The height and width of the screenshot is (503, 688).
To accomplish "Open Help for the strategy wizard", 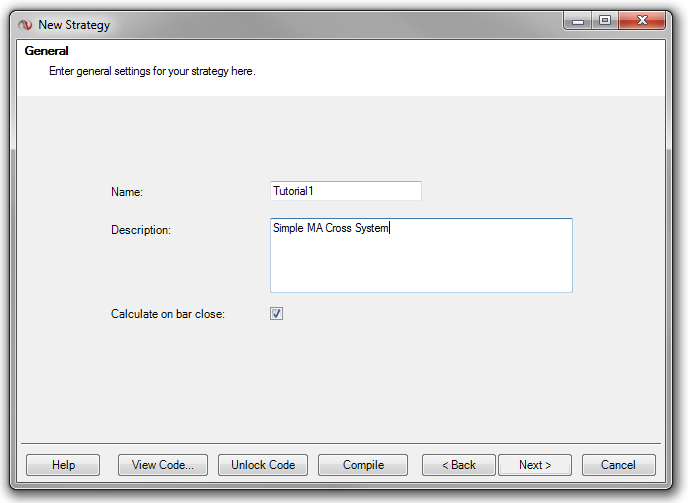I will [63, 465].
